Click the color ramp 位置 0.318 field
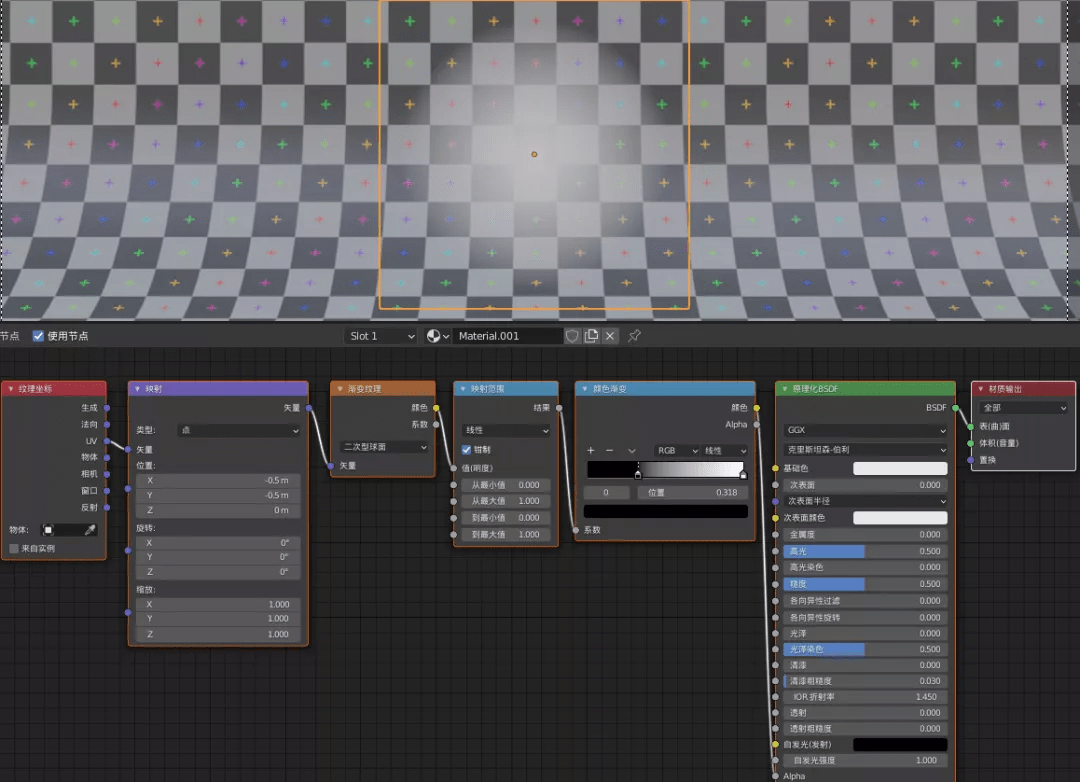Viewport: 1080px width, 782px height. click(x=692, y=493)
